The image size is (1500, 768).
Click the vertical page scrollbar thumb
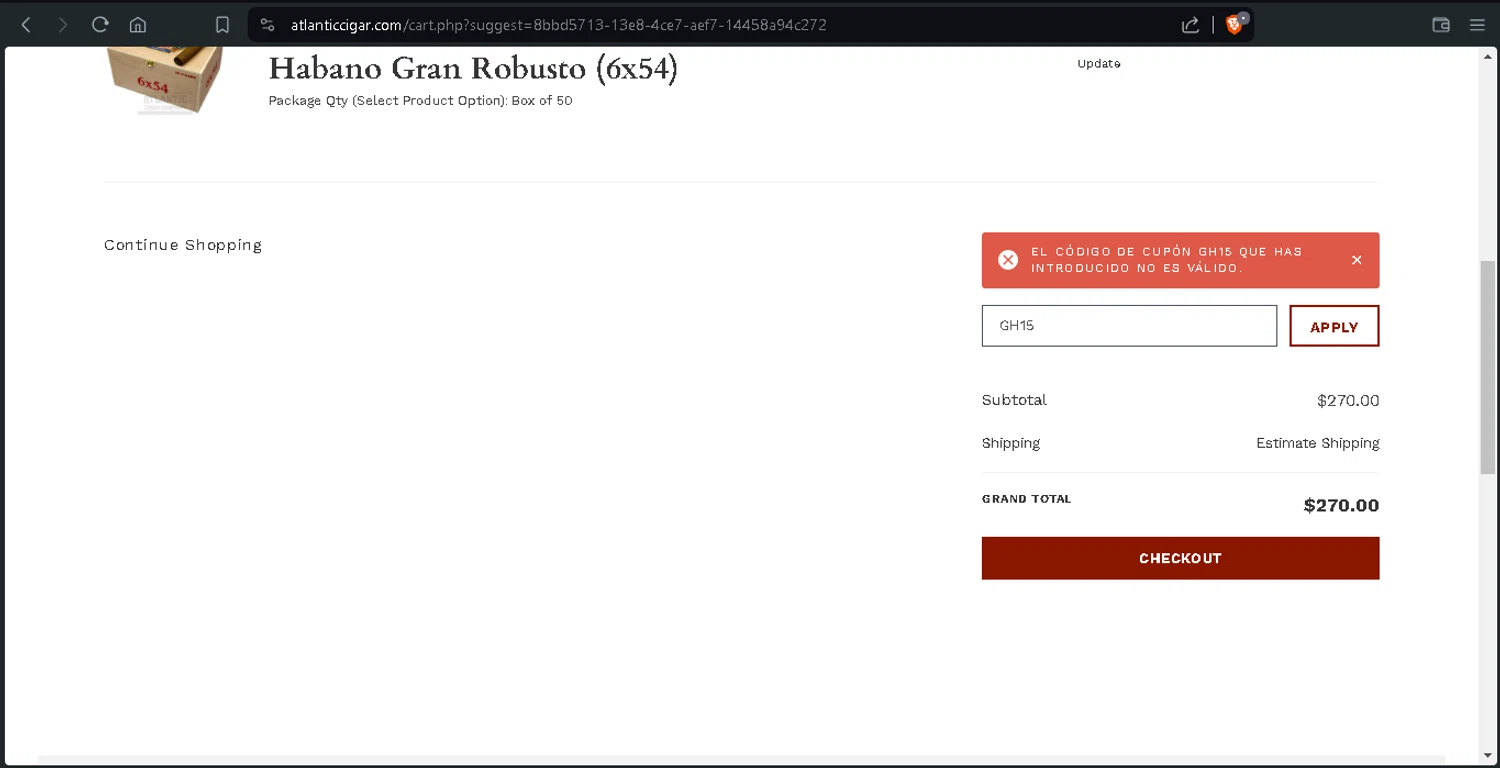pyautogui.click(x=1488, y=366)
